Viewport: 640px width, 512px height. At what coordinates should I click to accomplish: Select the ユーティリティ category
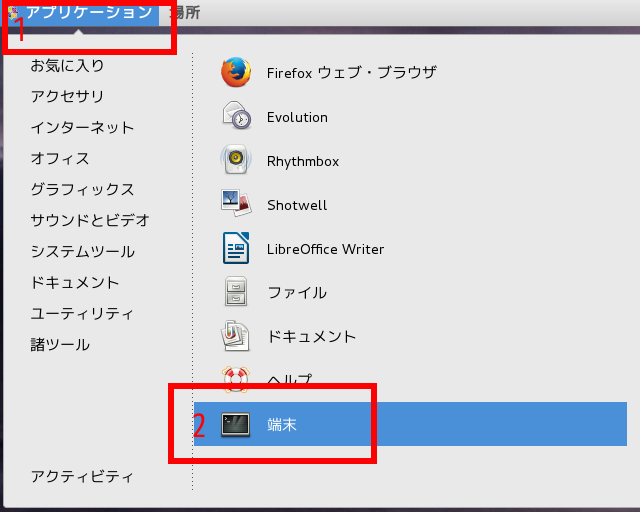click(82, 313)
